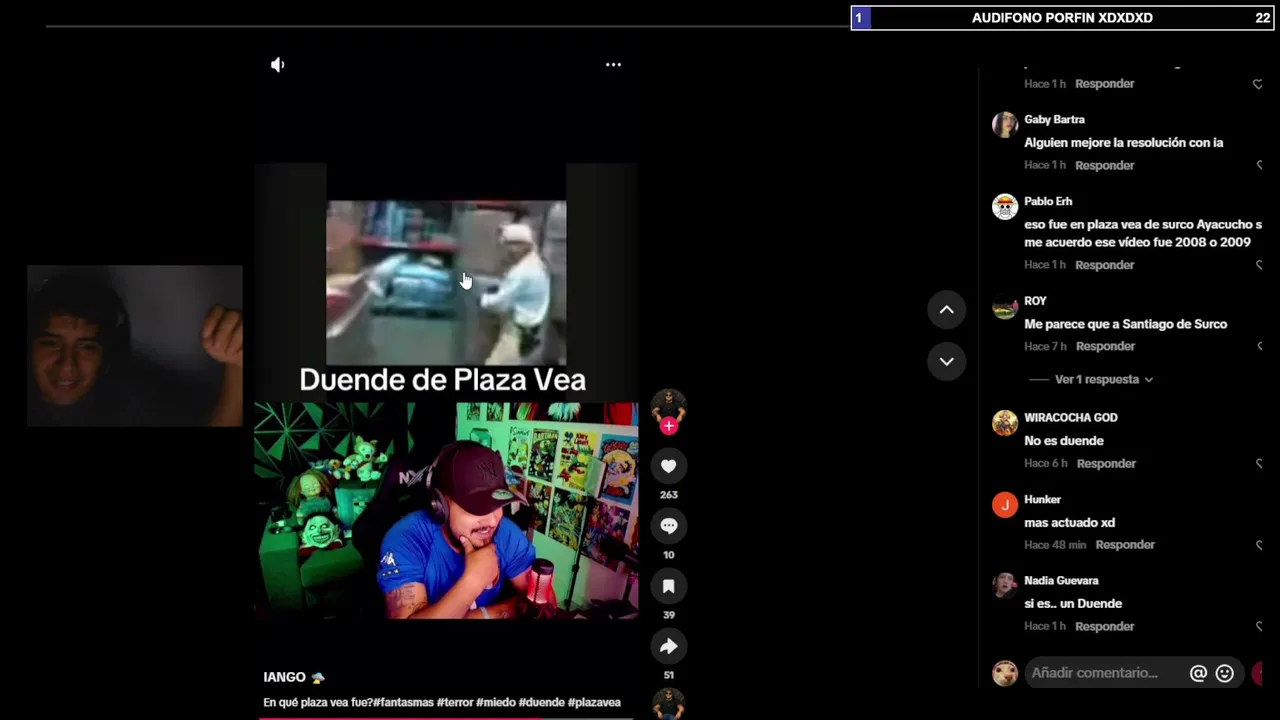The image size is (1280, 720).
Task: Open the ROY username link
Action: tap(1035, 301)
